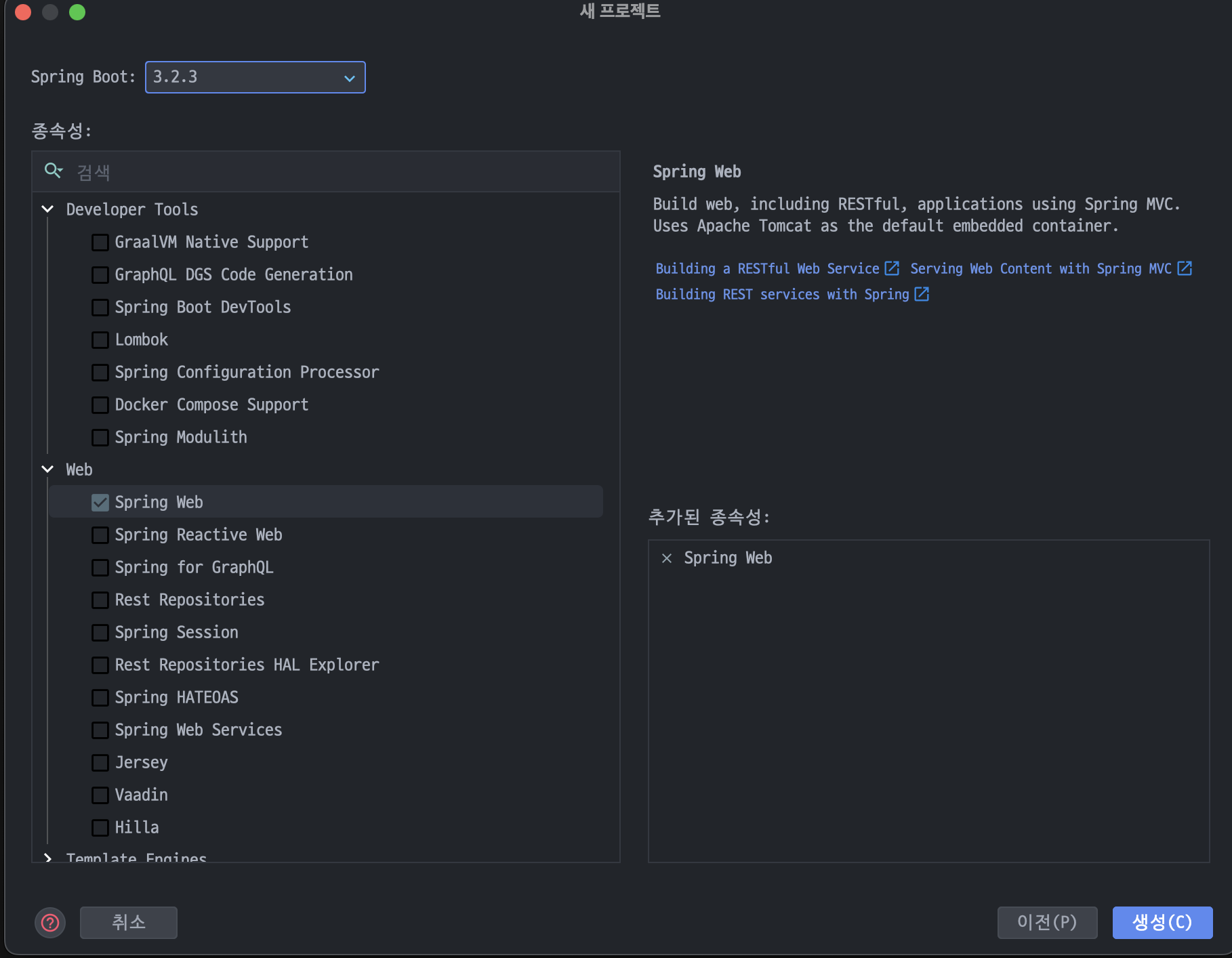The width and height of the screenshot is (1232, 958).
Task: Select the Template Engines group label
Action: pyautogui.click(x=136, y=857)
